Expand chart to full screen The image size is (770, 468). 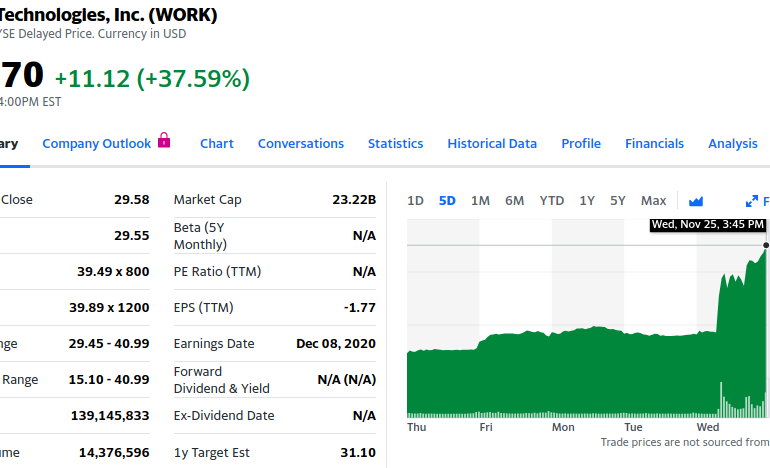point(752,201)
